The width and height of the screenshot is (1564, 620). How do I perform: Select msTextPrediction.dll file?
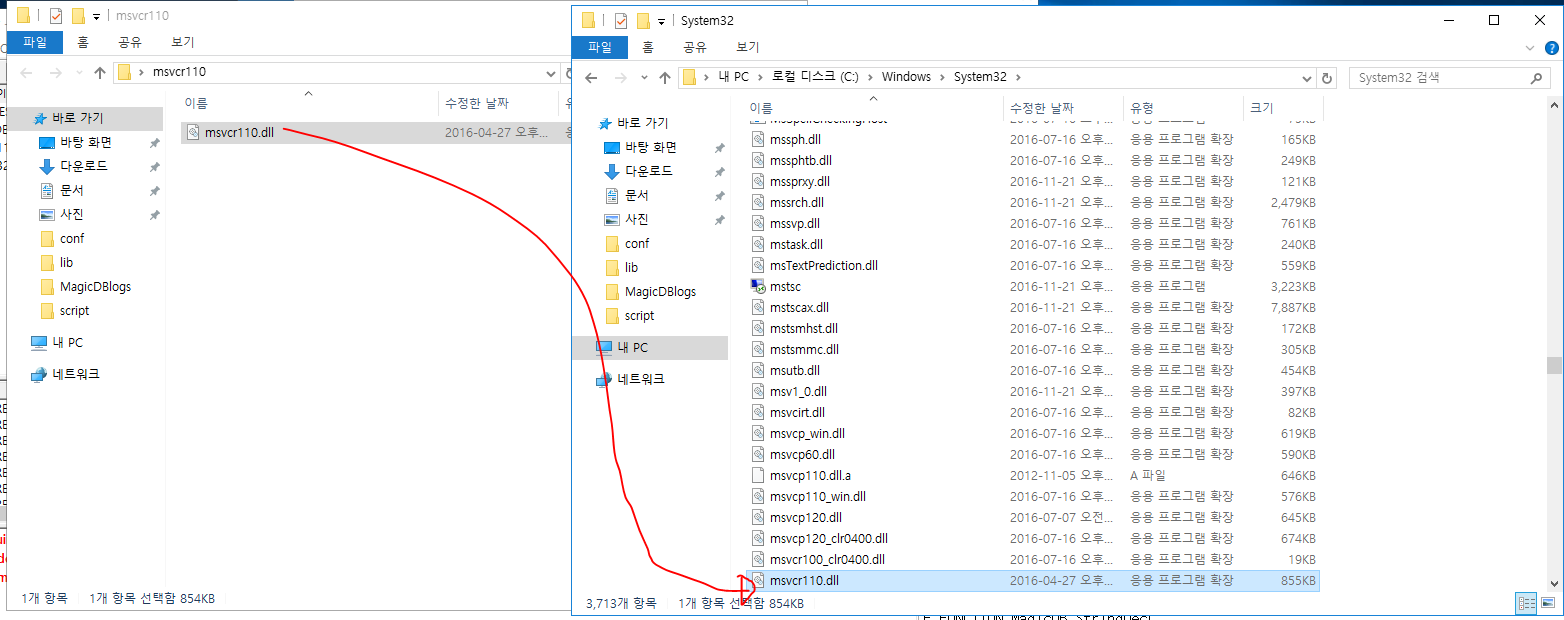823,265
